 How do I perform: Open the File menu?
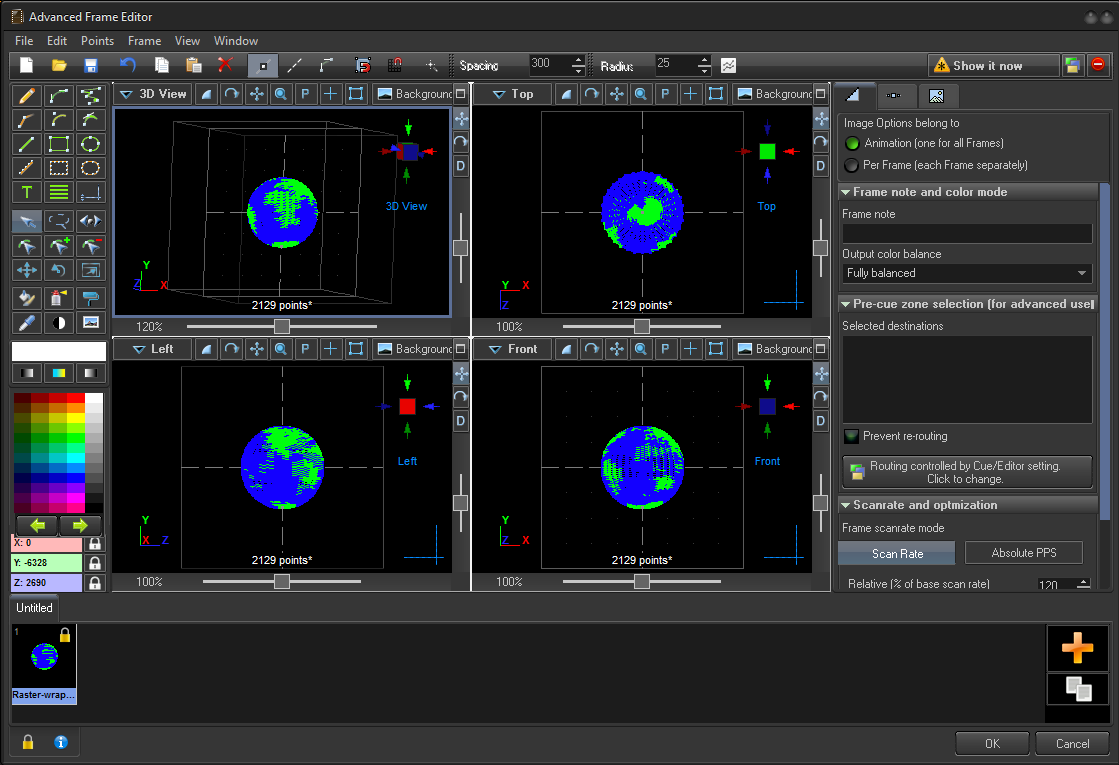24,41
